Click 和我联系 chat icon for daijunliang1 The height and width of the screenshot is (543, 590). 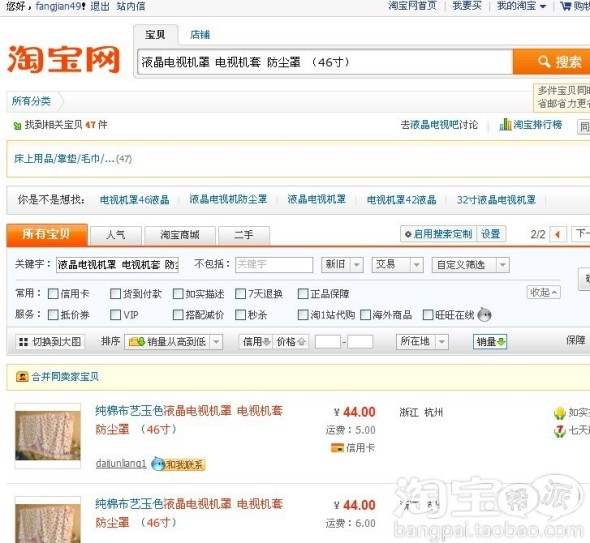coord(178,464)
